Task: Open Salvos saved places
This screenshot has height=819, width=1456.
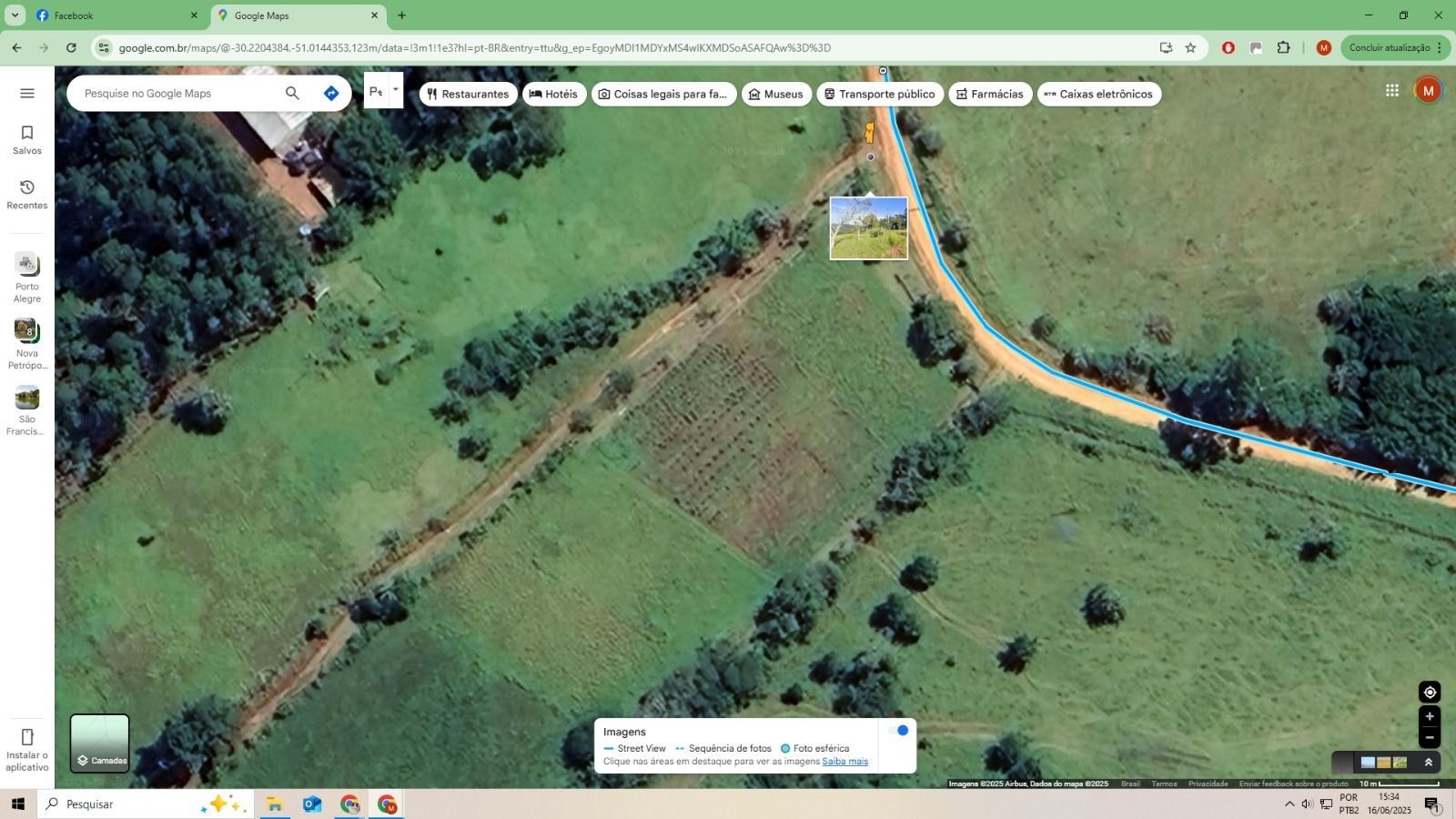Action: click(x=27, y=140)
